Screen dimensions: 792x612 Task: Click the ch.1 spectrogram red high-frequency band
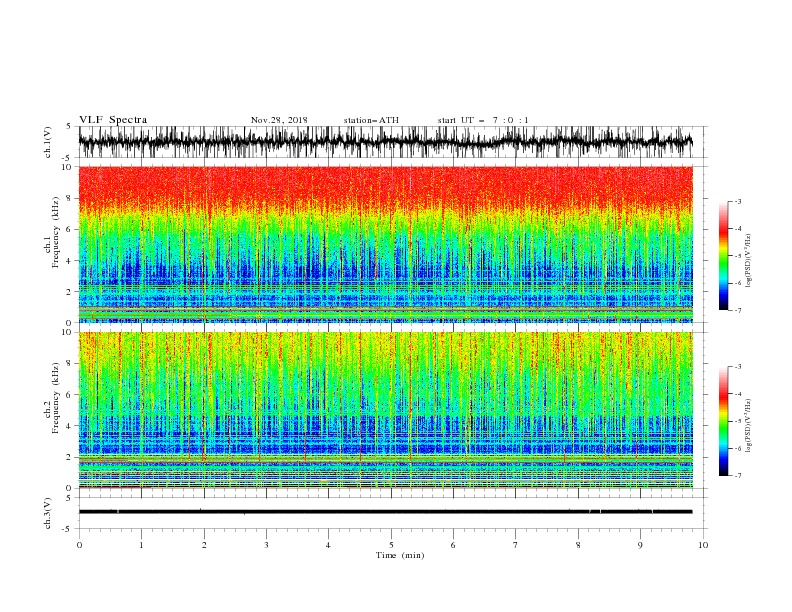click(x=385, y=184)
